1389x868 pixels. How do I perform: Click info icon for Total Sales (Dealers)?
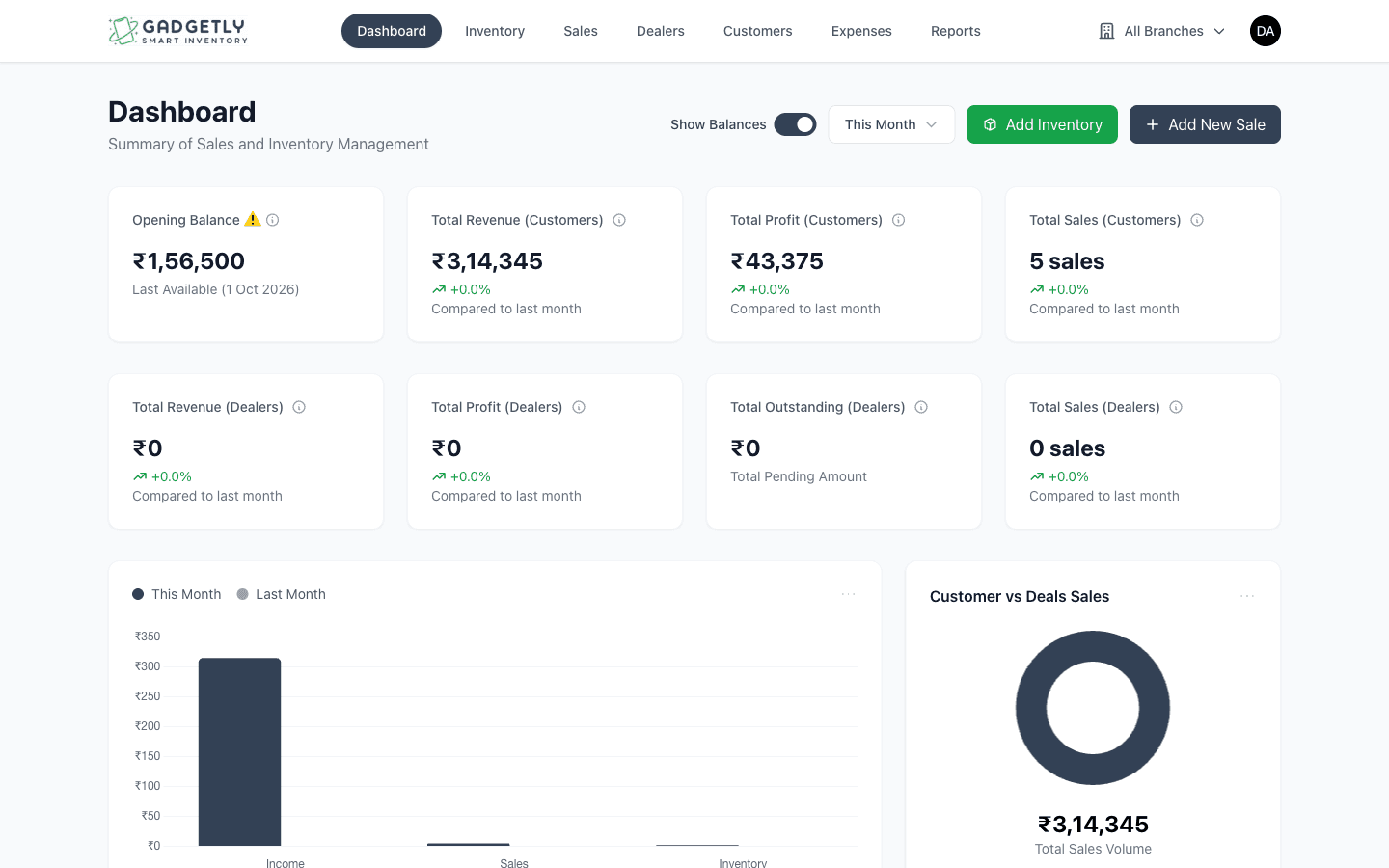(1176, 407)
